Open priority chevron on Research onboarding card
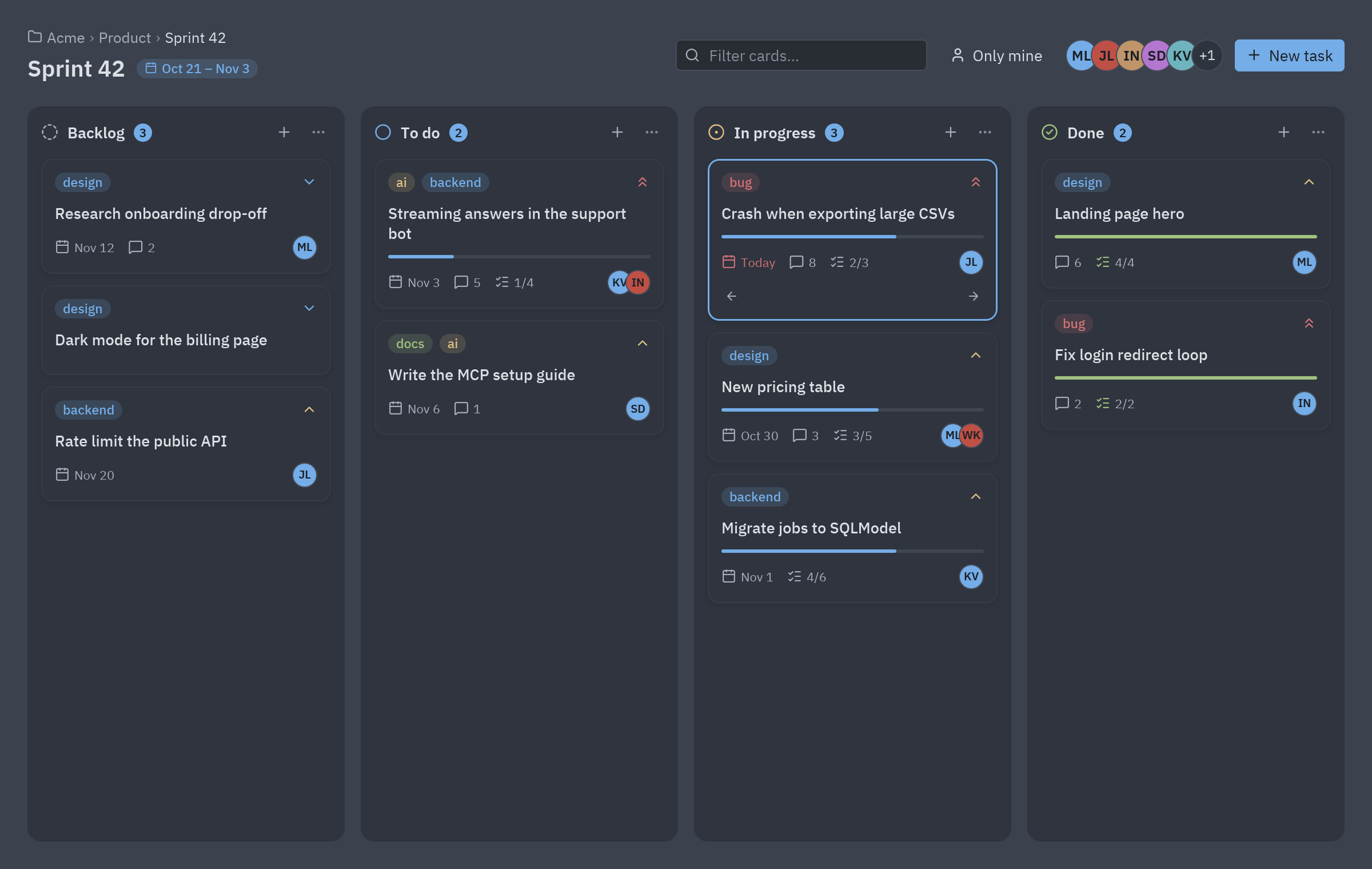The height and width of the screenshot is (869, 1372). [309, 182]
